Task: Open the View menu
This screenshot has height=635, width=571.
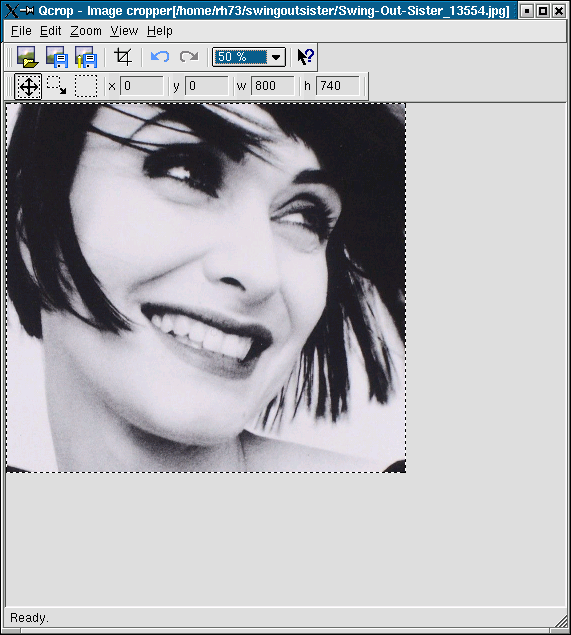Action: click(124, 31)
